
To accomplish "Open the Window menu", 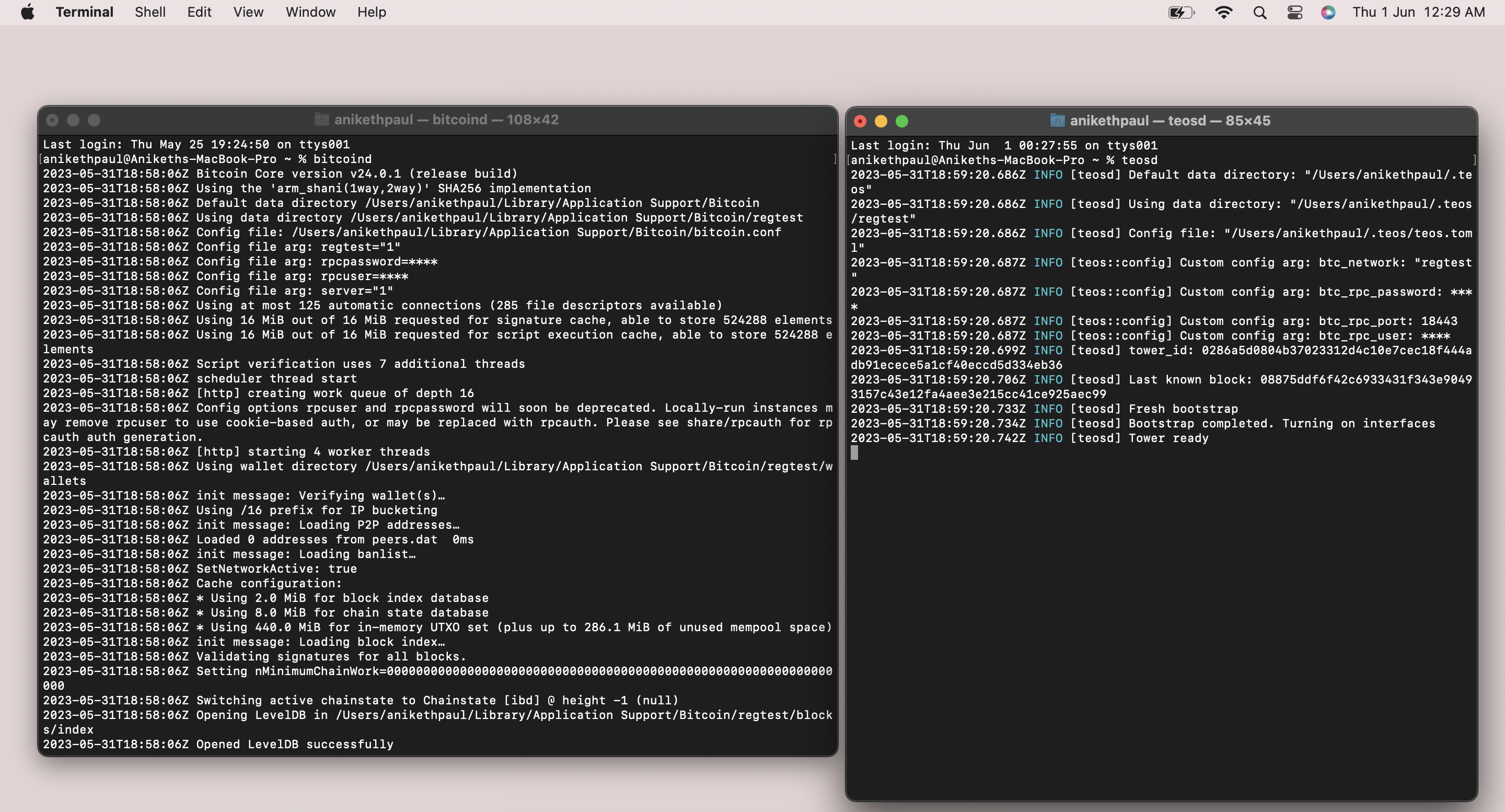I will point(310,12).
